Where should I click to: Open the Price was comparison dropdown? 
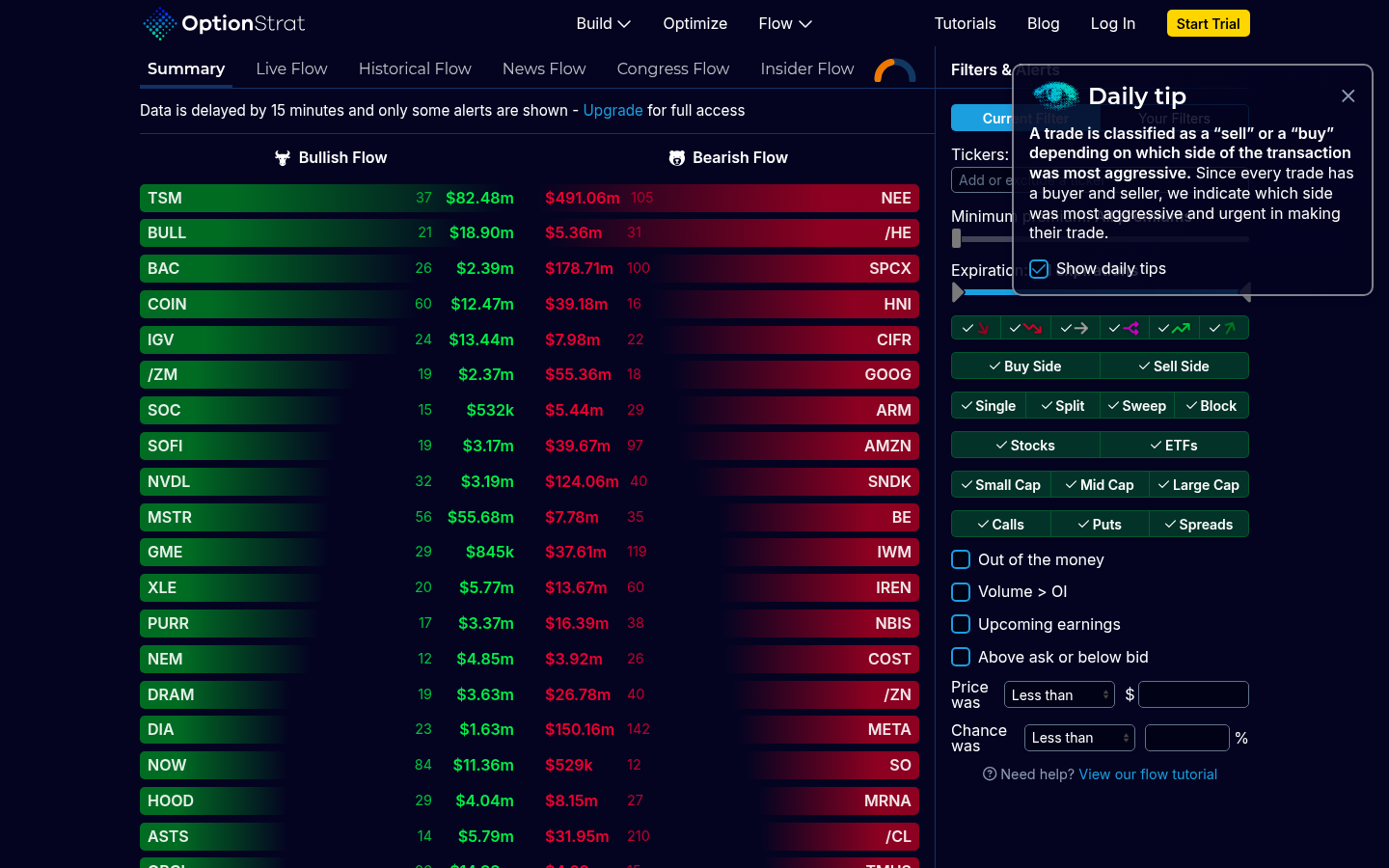click(x=1059, y=694)
